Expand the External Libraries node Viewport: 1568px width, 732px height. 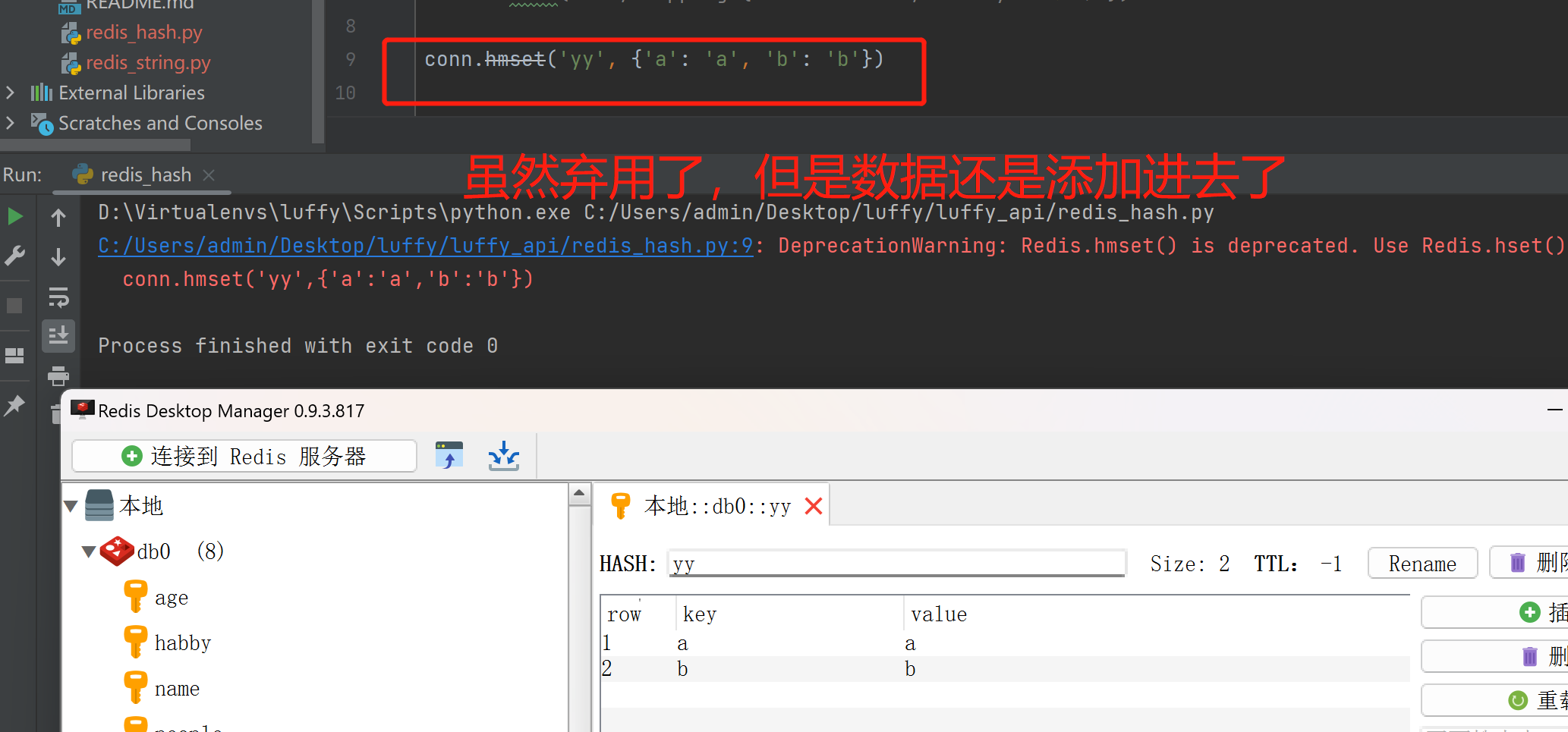[x=10, y=93]
